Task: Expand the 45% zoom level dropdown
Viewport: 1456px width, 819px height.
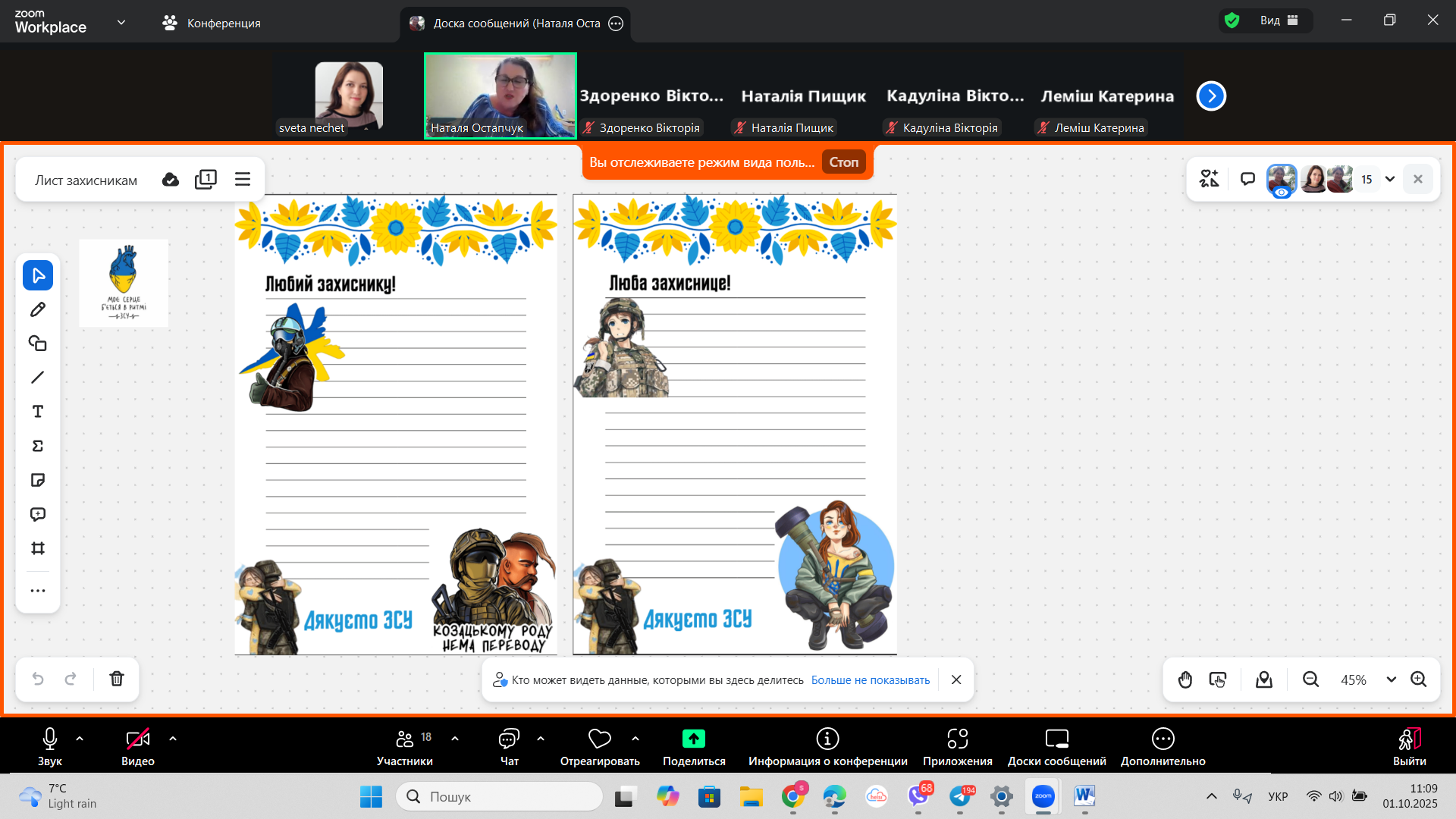Action: coord(1392,679)
